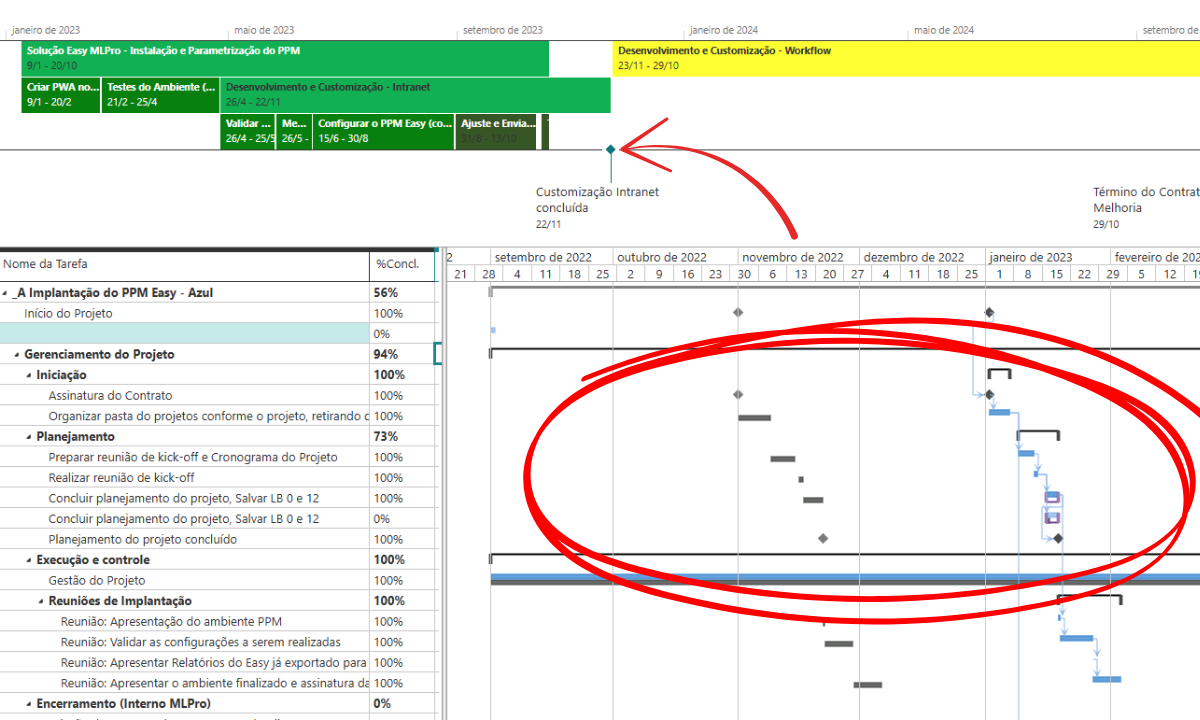Select the yellow Desenvolvimento e Customização - Workflow bar
Screen dimensions: 1200x720
906,59
